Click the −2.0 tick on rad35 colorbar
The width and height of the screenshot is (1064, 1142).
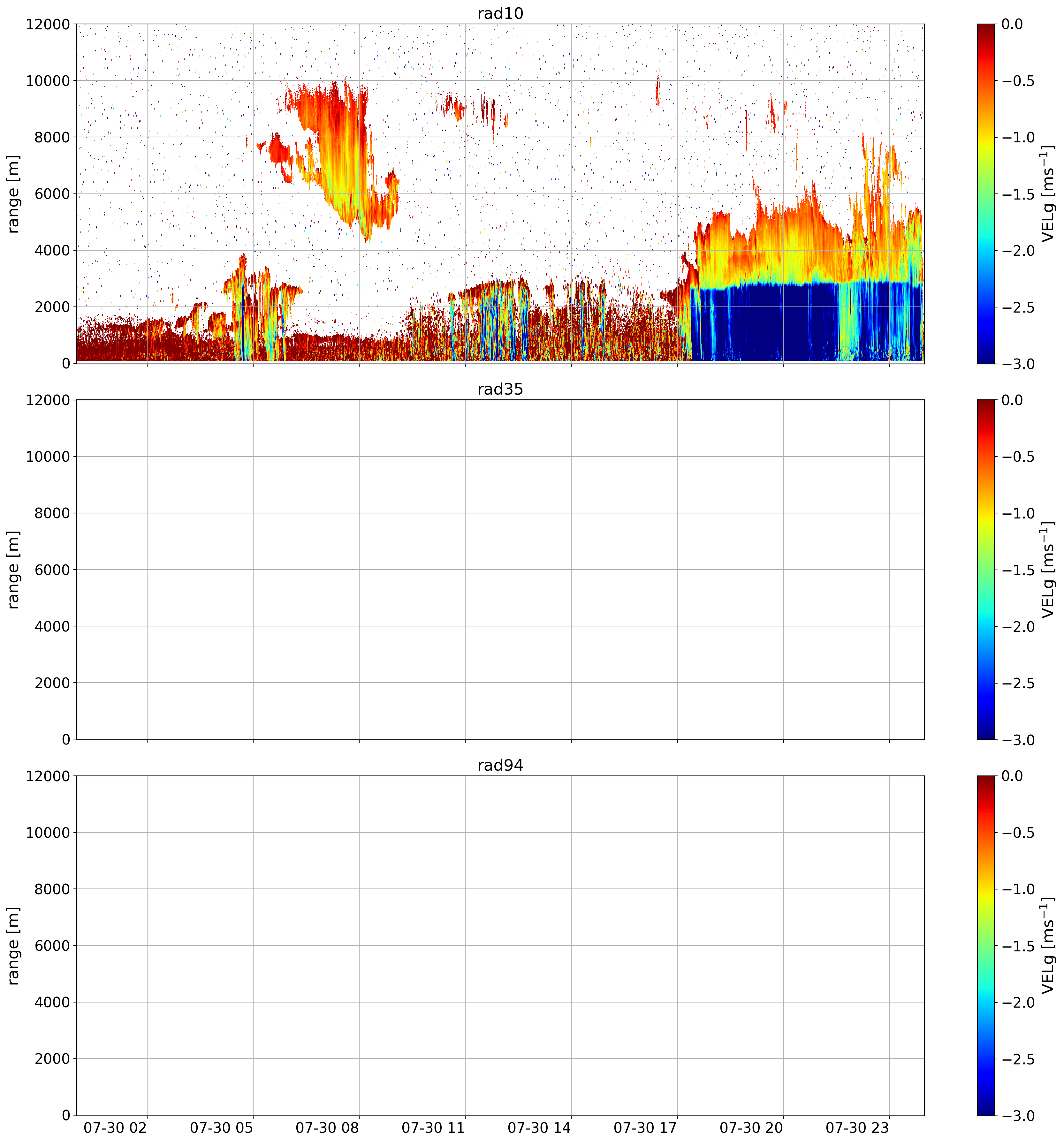click(x=1018, y=627)
